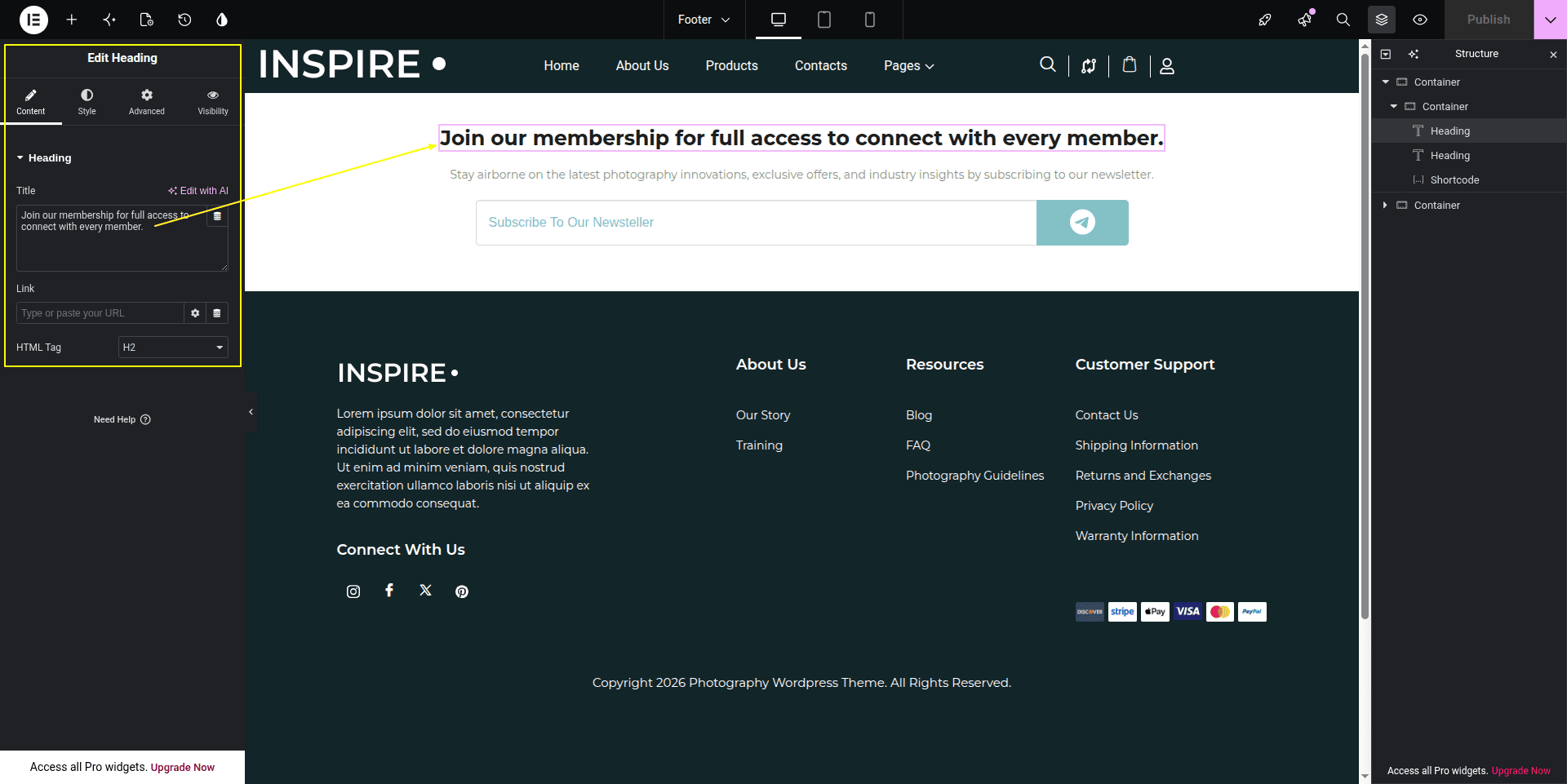Toggle the Structure layers icon
This screenshot has width=1567, height=784.
coord(1382,20)
